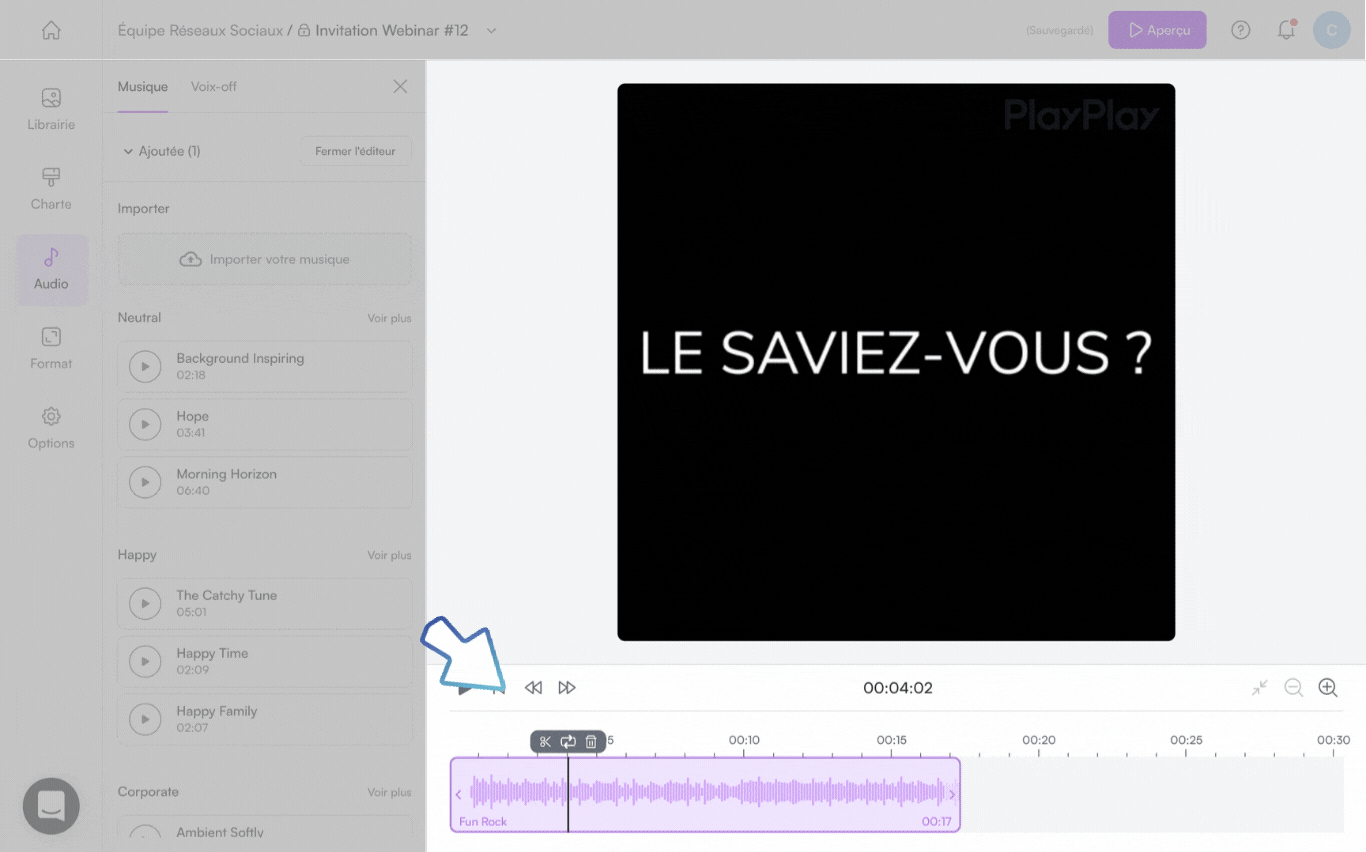Image resolution: width=1366 pixels, height=852 pixels.
Task: Click the cloud upload icon in import box
Action: point(190,259)
